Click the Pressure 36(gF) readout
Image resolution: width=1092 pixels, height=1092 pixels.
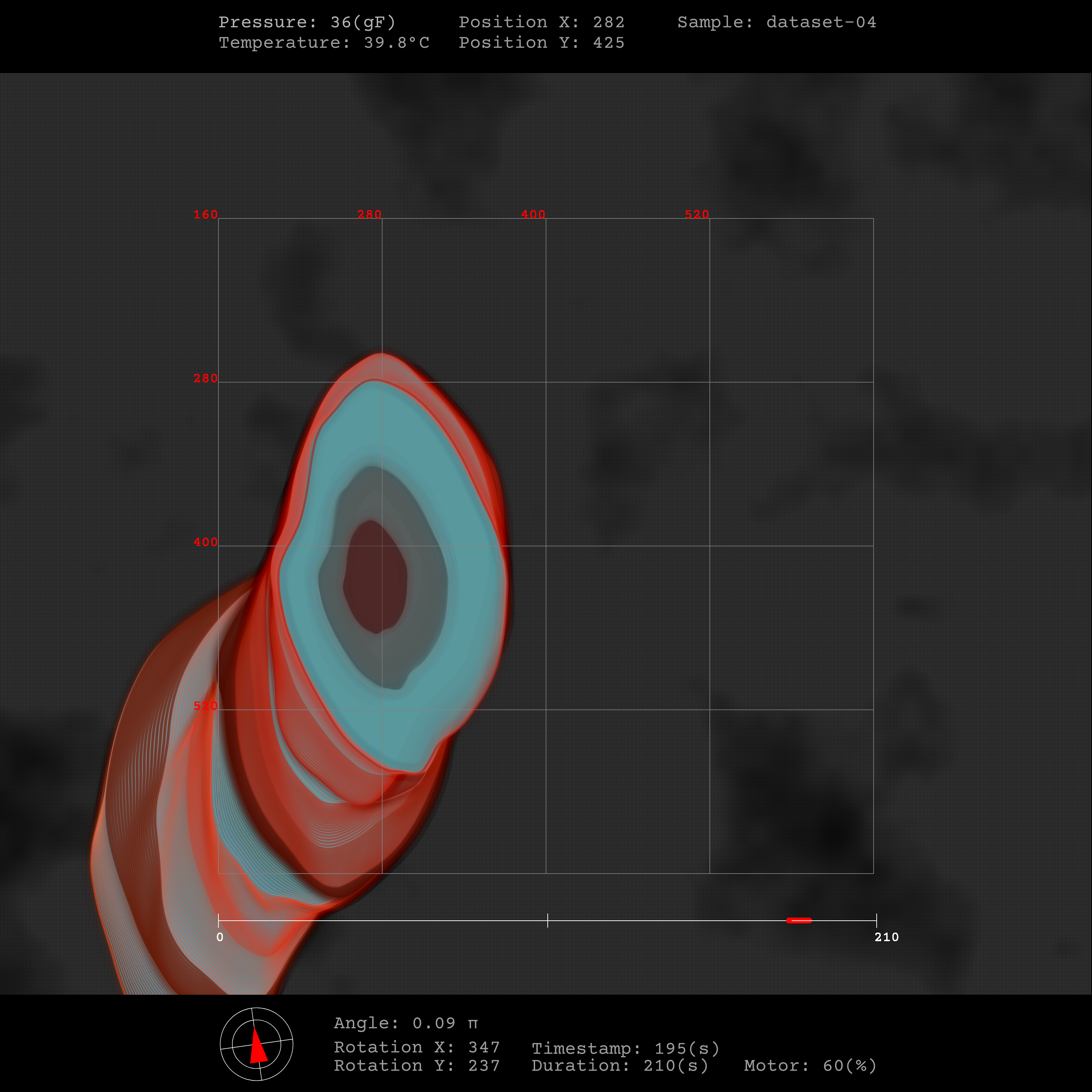(307, 22)
